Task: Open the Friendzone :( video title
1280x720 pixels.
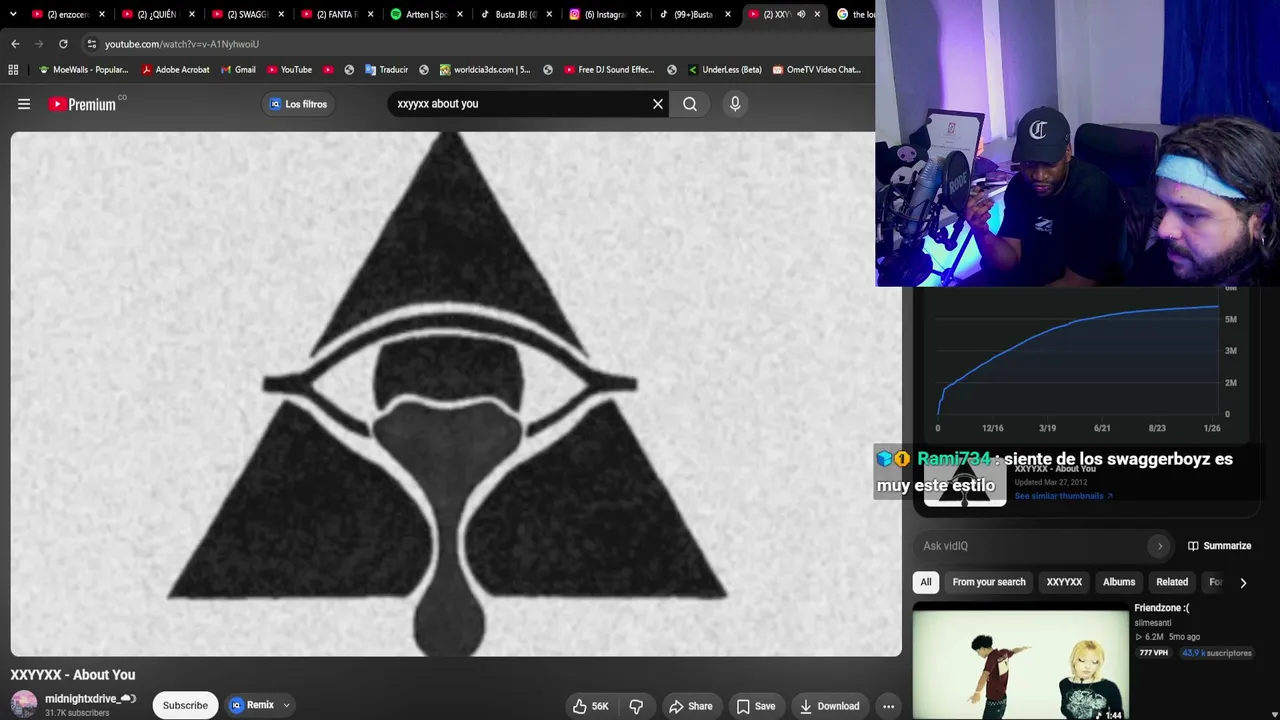Action: coord(1162,608)
